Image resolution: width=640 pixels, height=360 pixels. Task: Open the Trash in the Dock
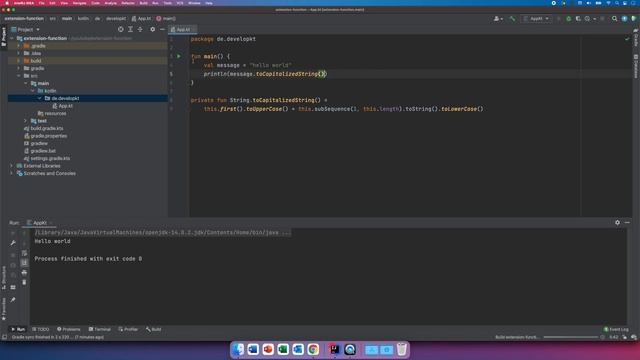click(x=402, y=349)
